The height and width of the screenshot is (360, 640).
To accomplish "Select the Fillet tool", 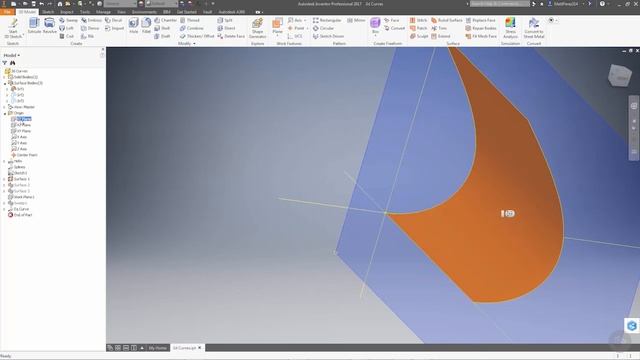I will pyautogui.click(x=146, y=26).
